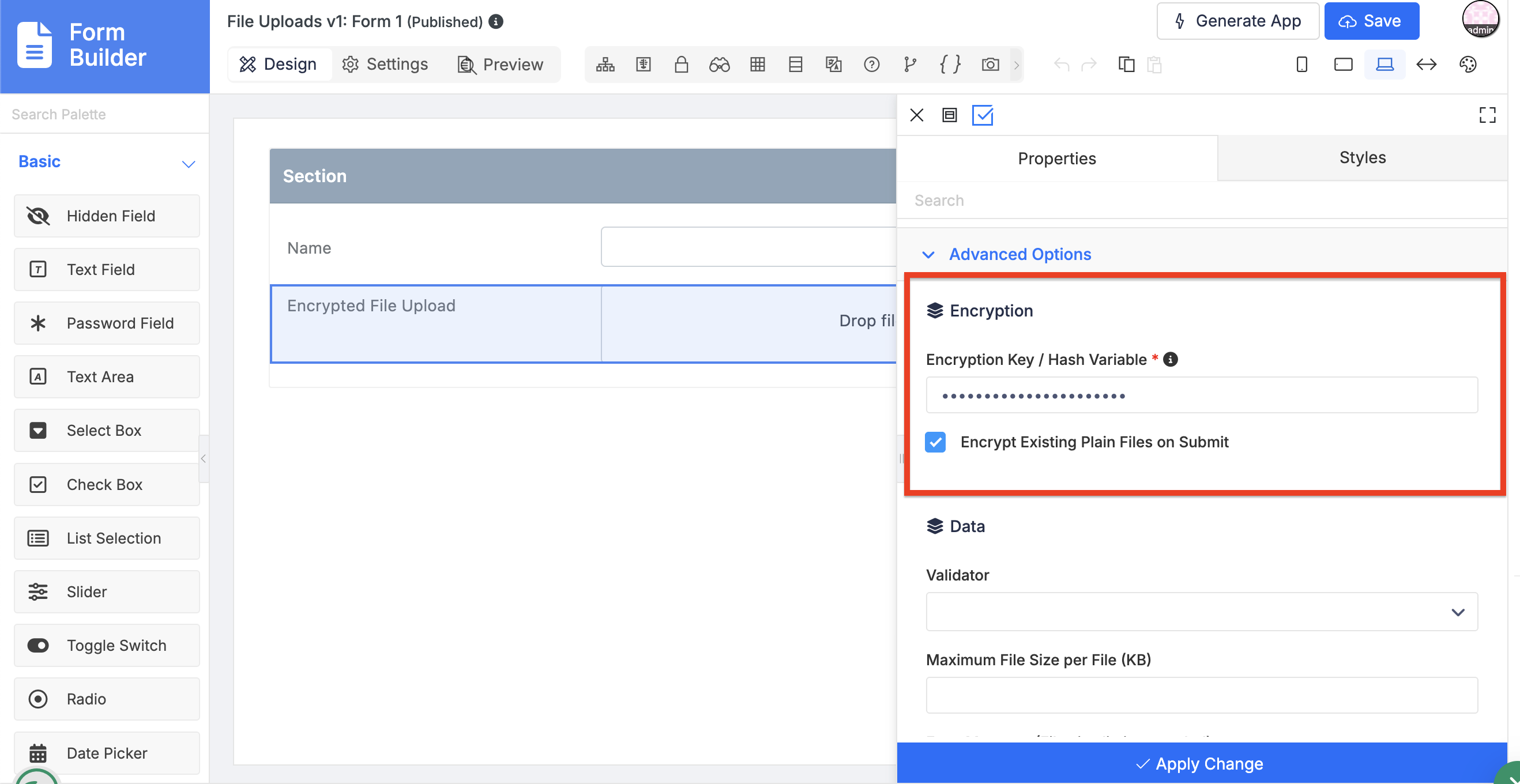Open the binoculars find usage icon
This screenshot has height=784, width=1520.
(719, 65)
